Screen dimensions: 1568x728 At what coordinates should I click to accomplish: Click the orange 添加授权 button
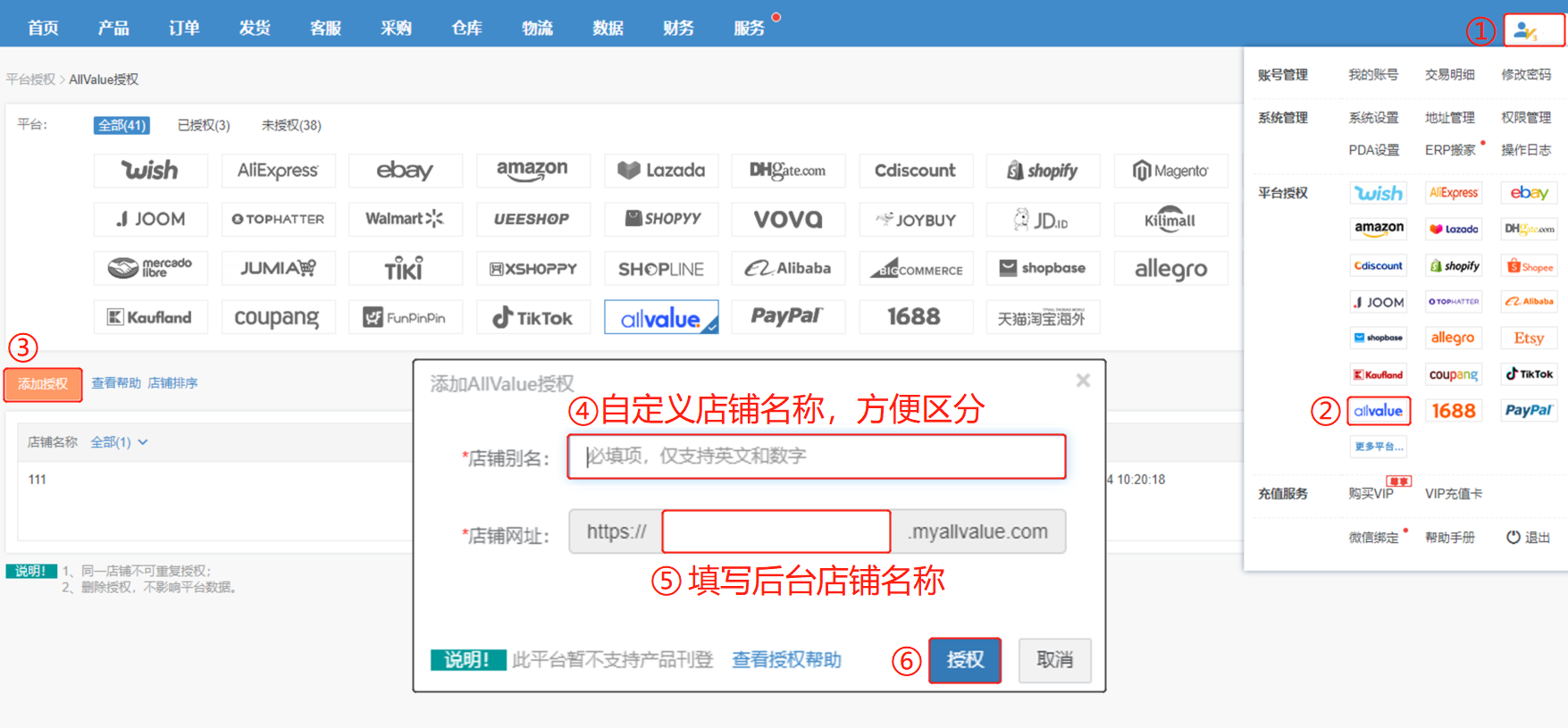(43, 384)
